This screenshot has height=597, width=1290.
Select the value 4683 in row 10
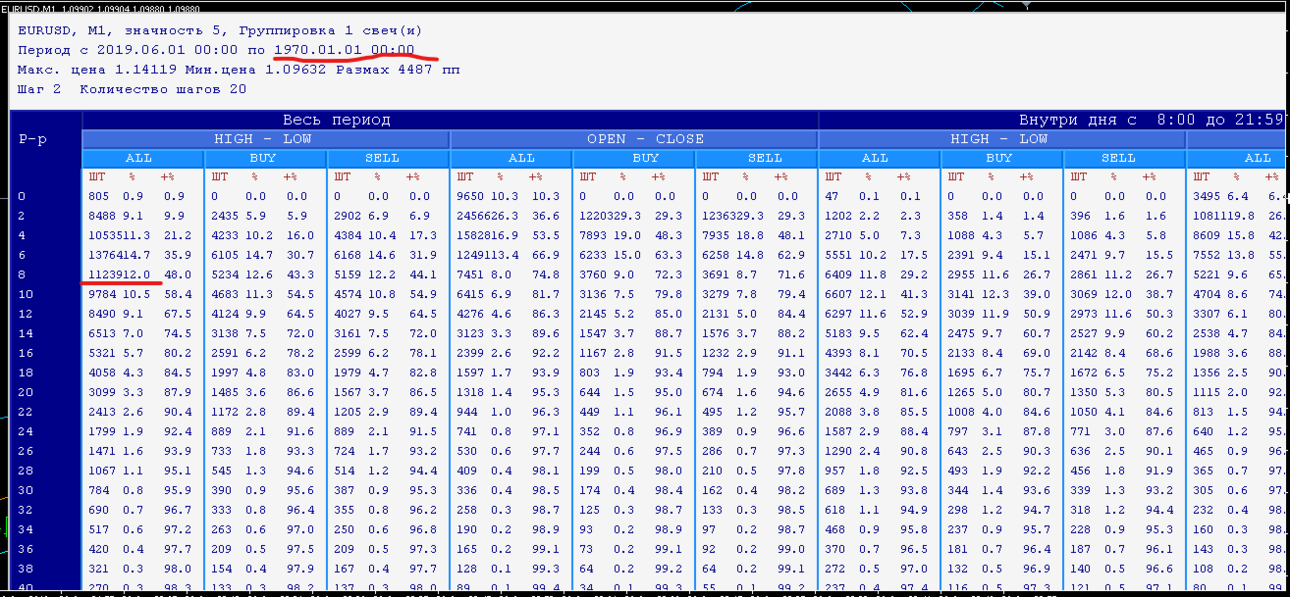[226, 295]
